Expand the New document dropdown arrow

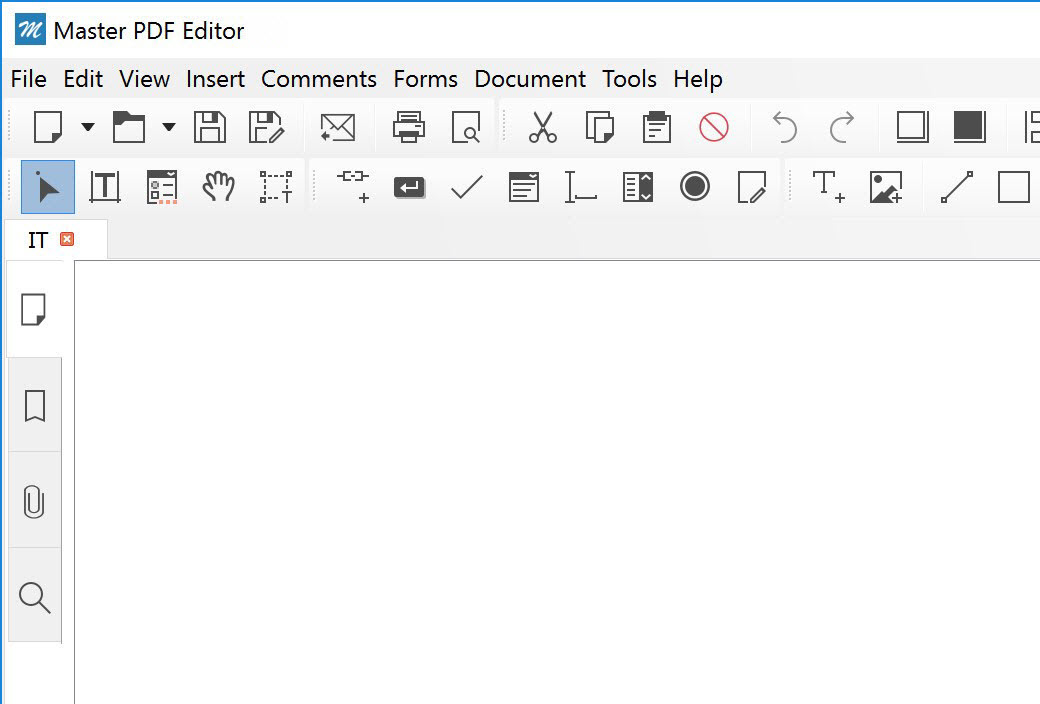click(x=88, y=127)
